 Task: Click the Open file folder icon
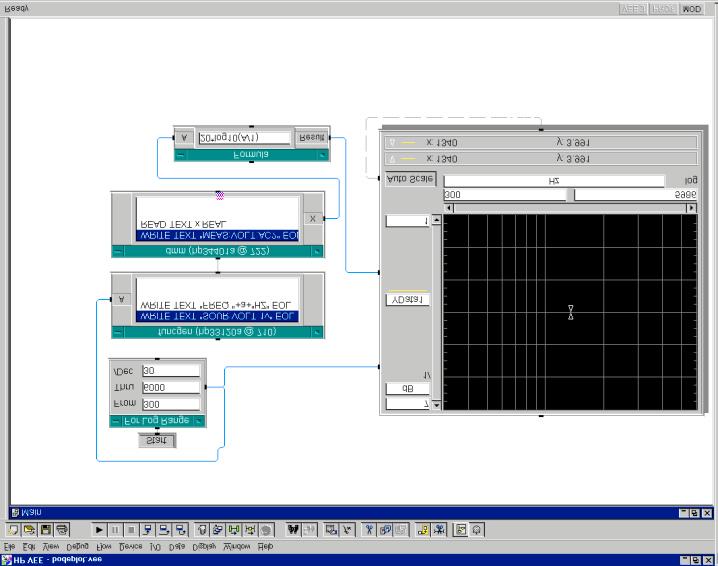tap(29, 530)
